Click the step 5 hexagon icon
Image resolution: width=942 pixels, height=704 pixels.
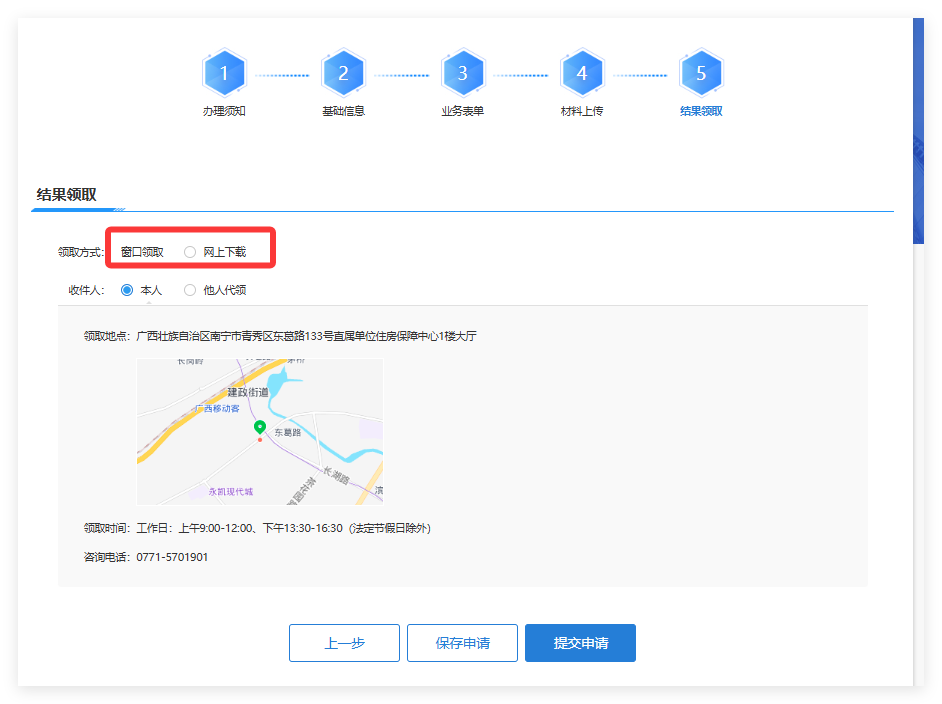[701, 73]
